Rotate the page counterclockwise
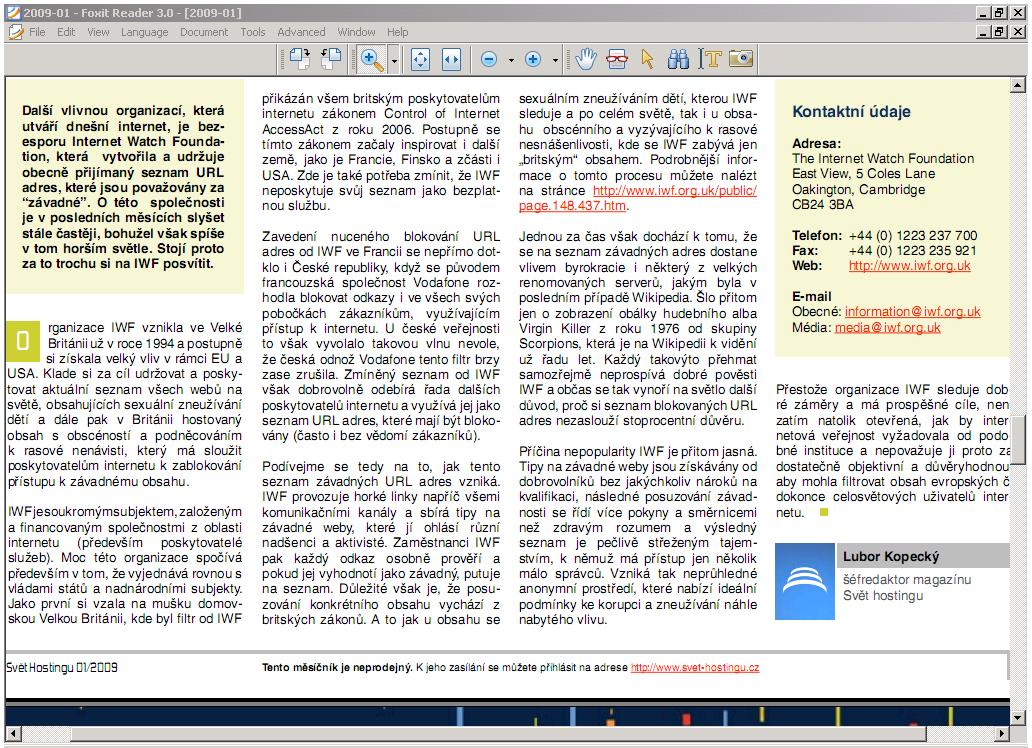This screenshot has height=748, width=1032. pos(329,59)
